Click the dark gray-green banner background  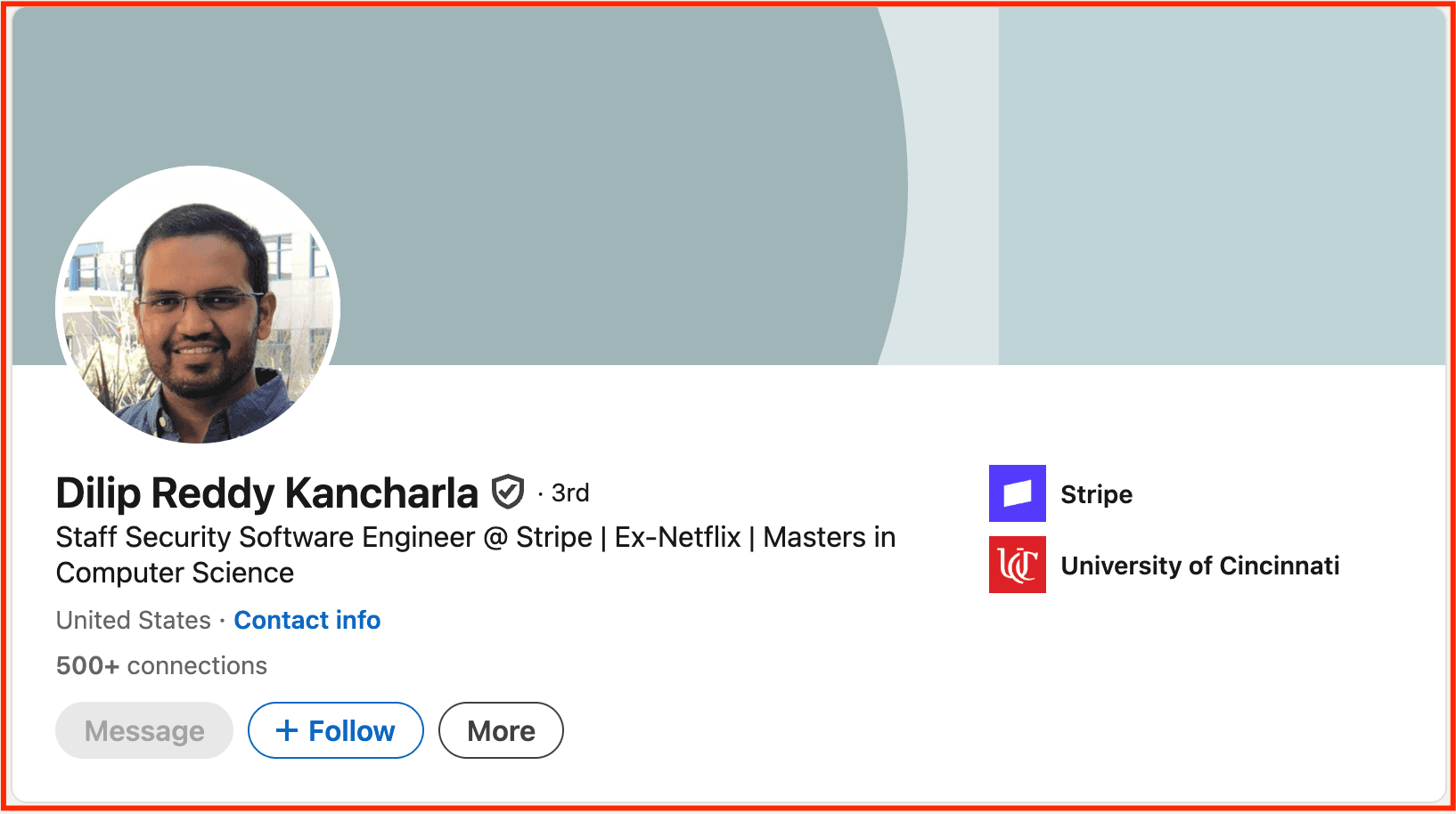535,134
